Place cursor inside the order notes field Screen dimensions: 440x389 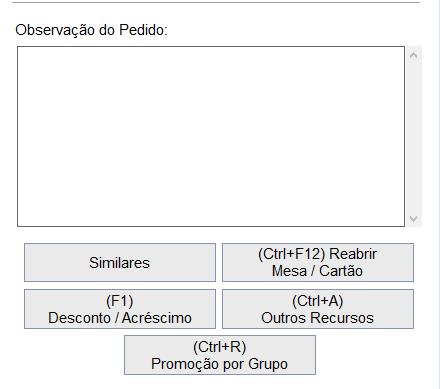(211, 137)
